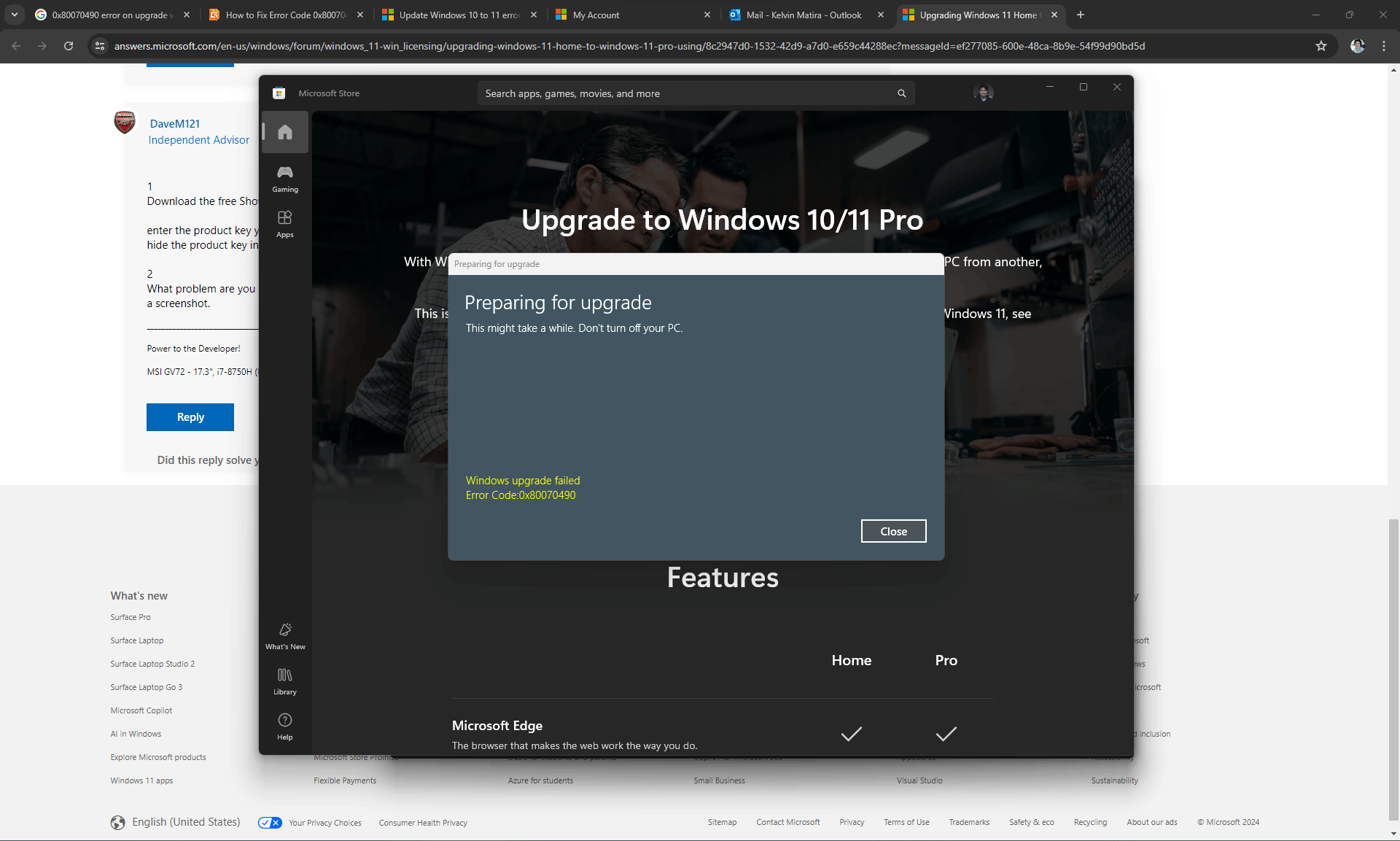Open the tab search dropdown arrow
This screenshot has width=1400, height=841.
tap(15, 15)
